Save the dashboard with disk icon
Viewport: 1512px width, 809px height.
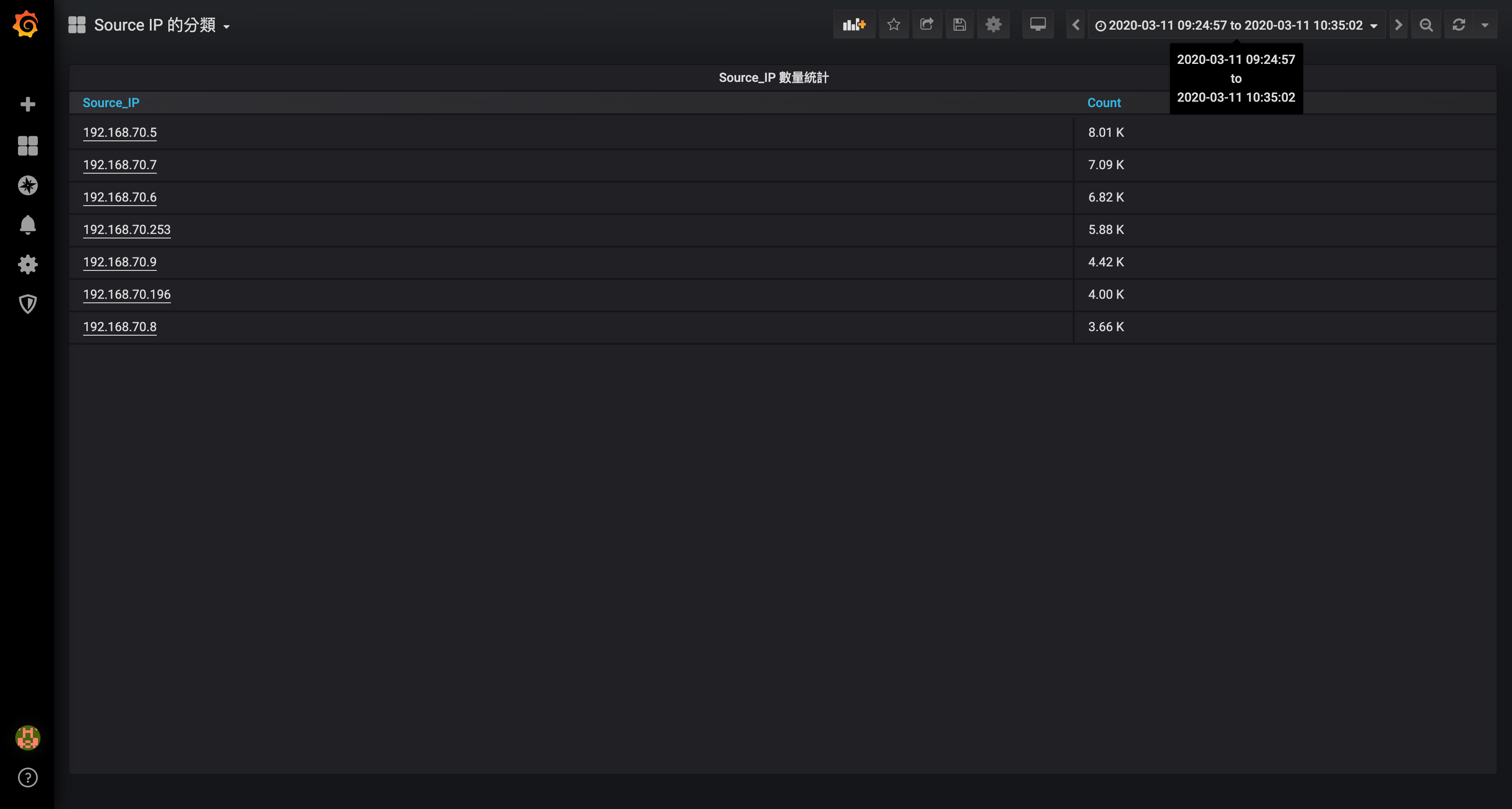[x=960, y=25]
